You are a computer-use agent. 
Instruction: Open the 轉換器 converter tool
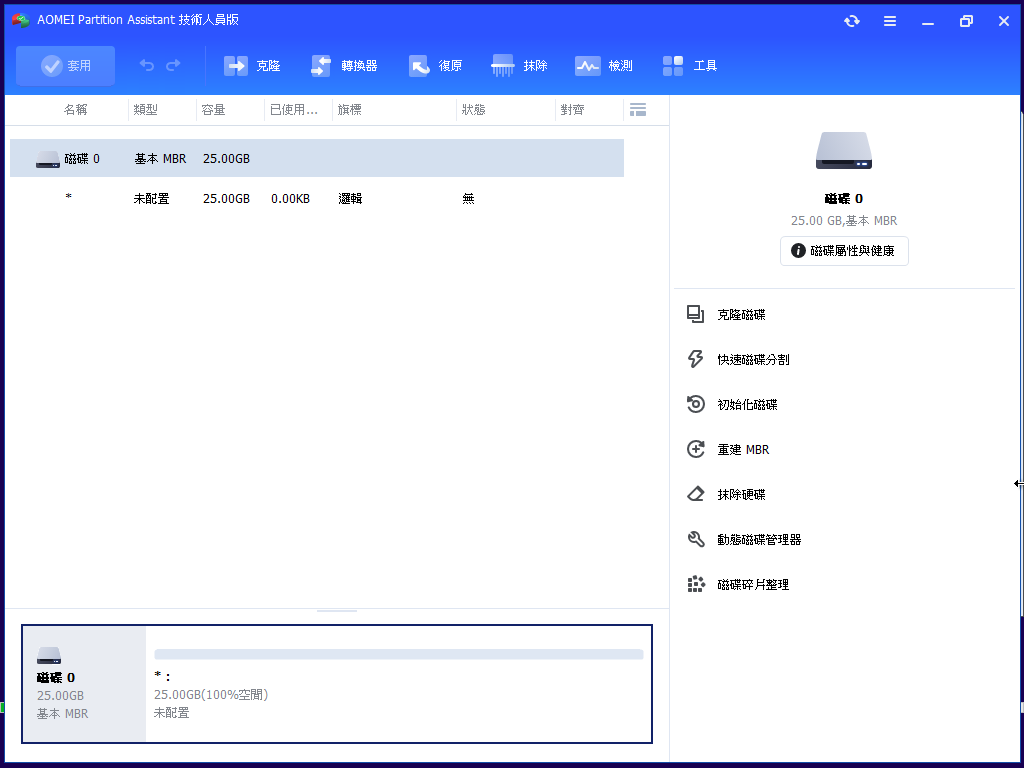pyautogui.click(x=344, y=65)
